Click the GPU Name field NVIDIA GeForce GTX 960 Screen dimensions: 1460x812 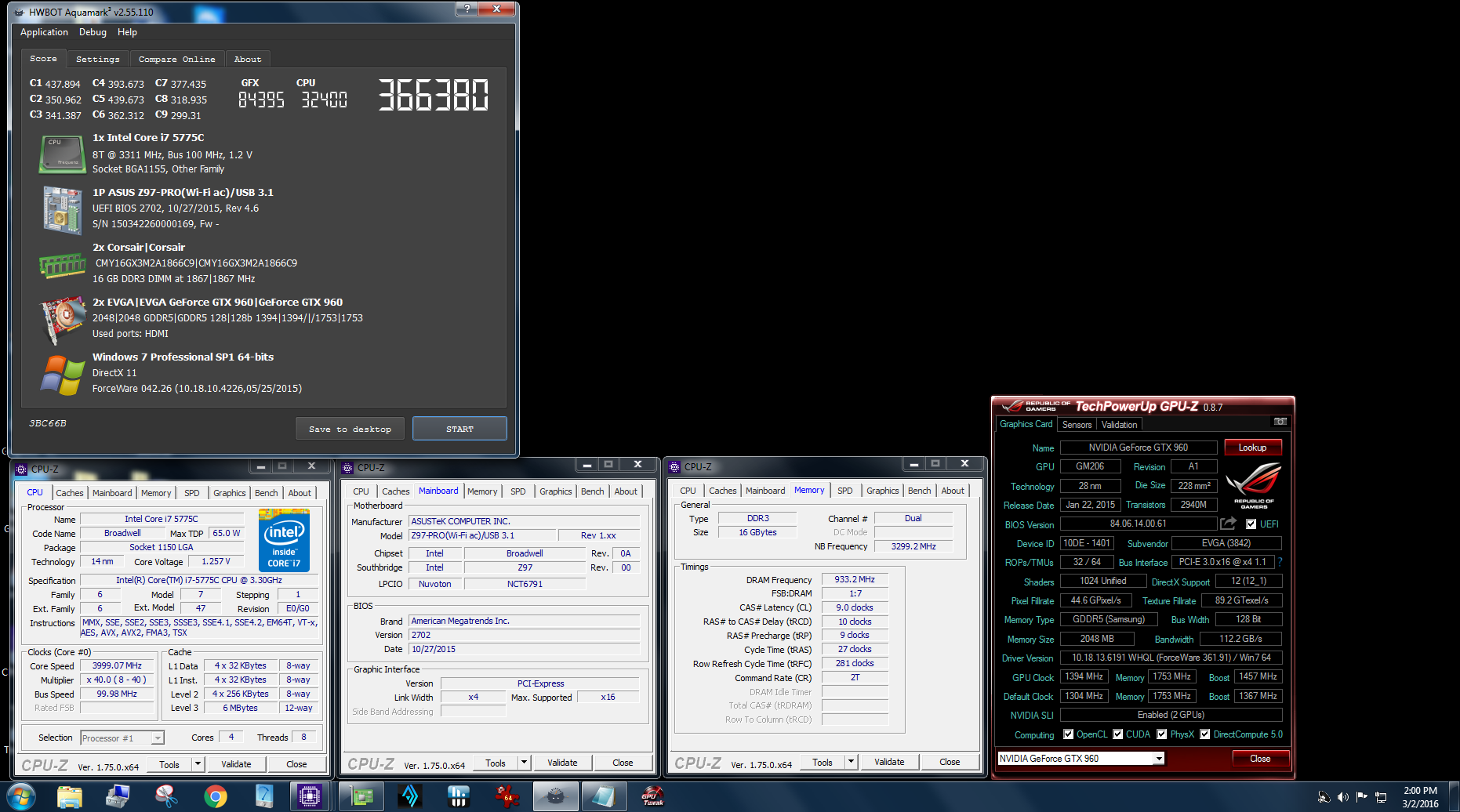point(1139,448)
